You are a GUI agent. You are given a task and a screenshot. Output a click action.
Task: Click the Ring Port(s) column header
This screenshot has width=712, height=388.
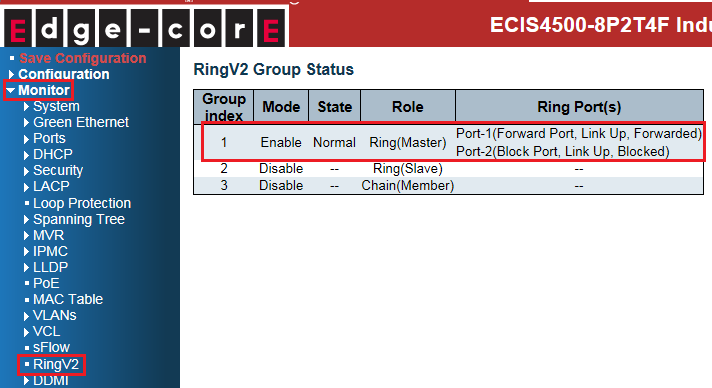579,107
